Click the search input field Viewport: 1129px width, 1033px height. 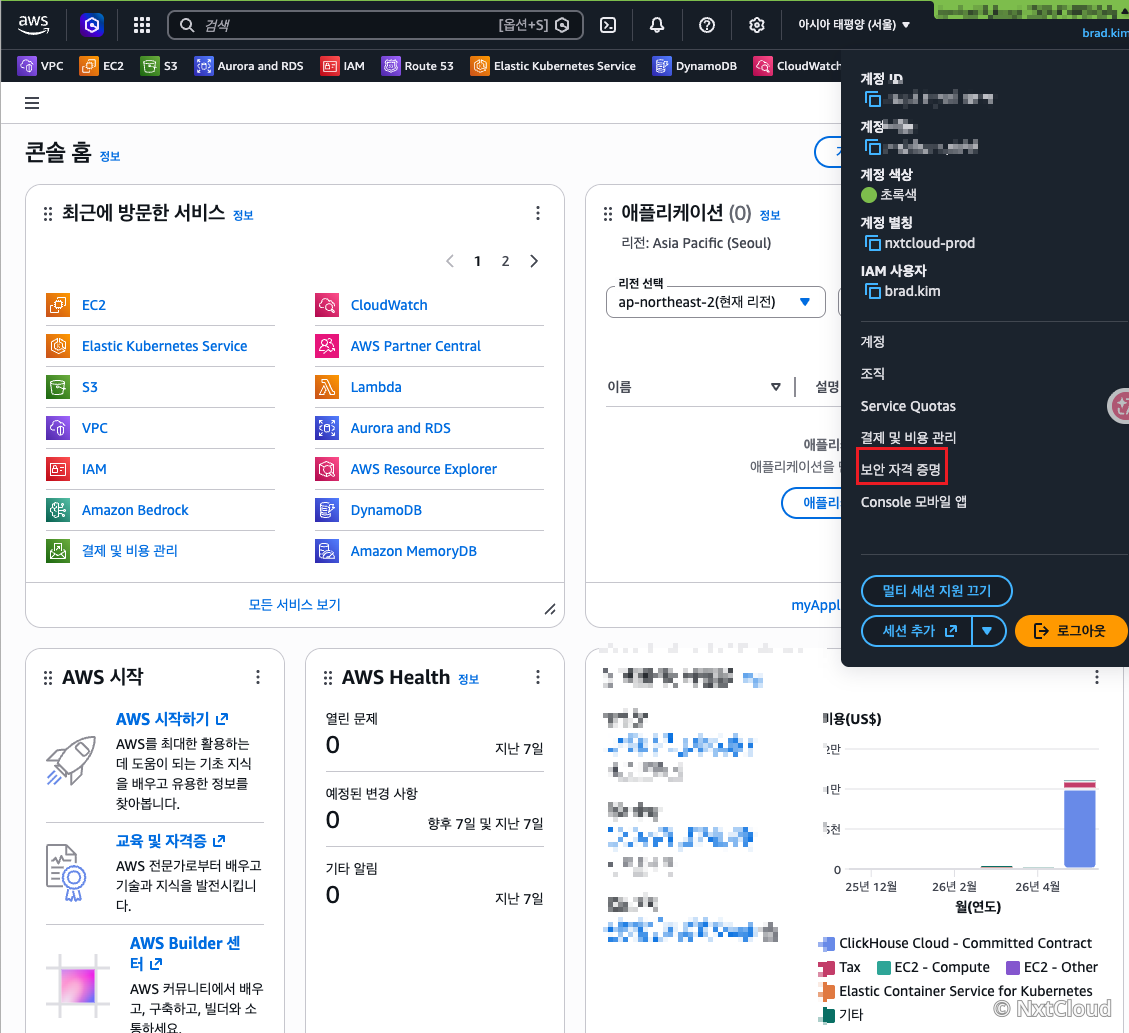[x=375, y=25]
